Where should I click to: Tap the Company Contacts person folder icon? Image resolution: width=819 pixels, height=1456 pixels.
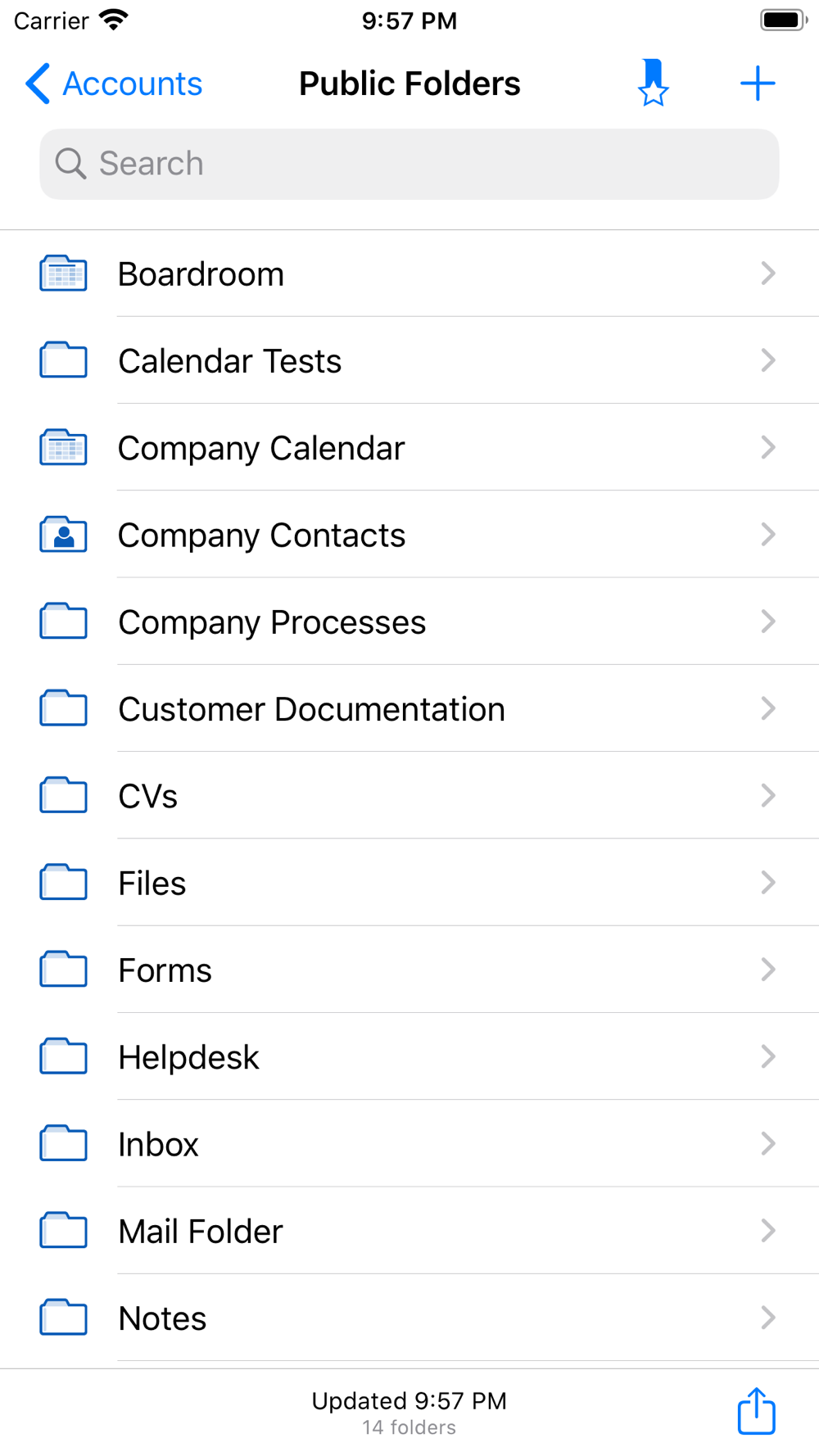64,535
